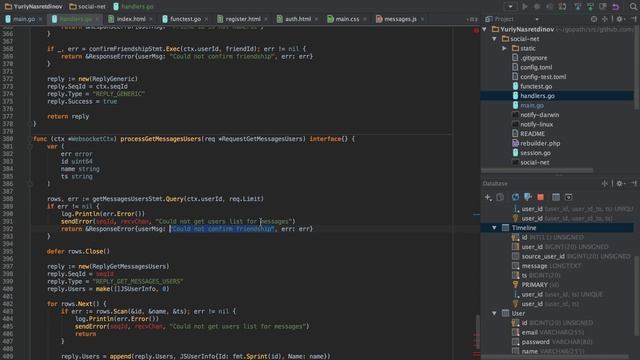The width and height of the screenshot is (640, 360).
Task: Click the VCS commit green arrow icon
Action: [590, 7]
